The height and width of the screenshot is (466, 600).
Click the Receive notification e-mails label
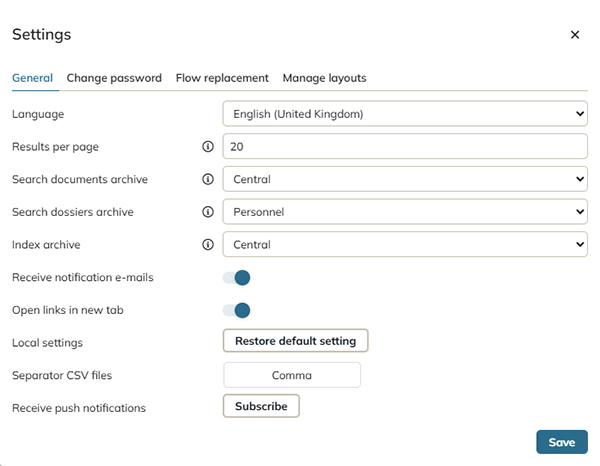click(x=83, y=277)
